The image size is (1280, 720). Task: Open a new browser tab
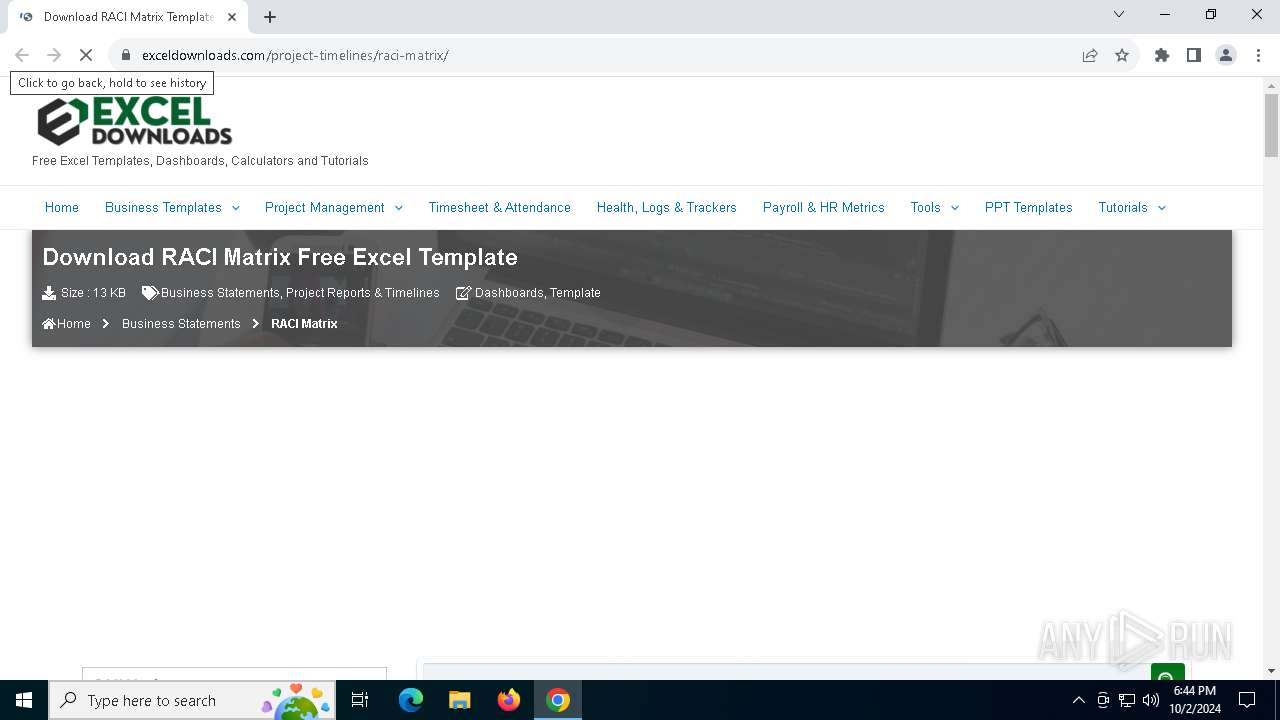coord(270,17)
